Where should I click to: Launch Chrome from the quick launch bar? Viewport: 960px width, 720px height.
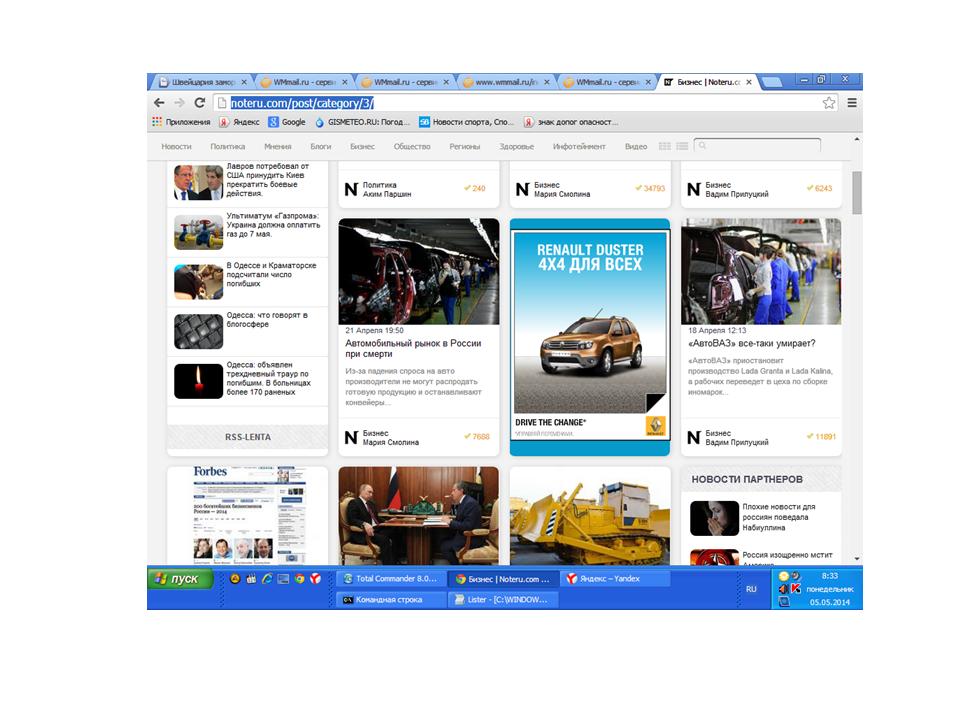[x=299, y=579]
